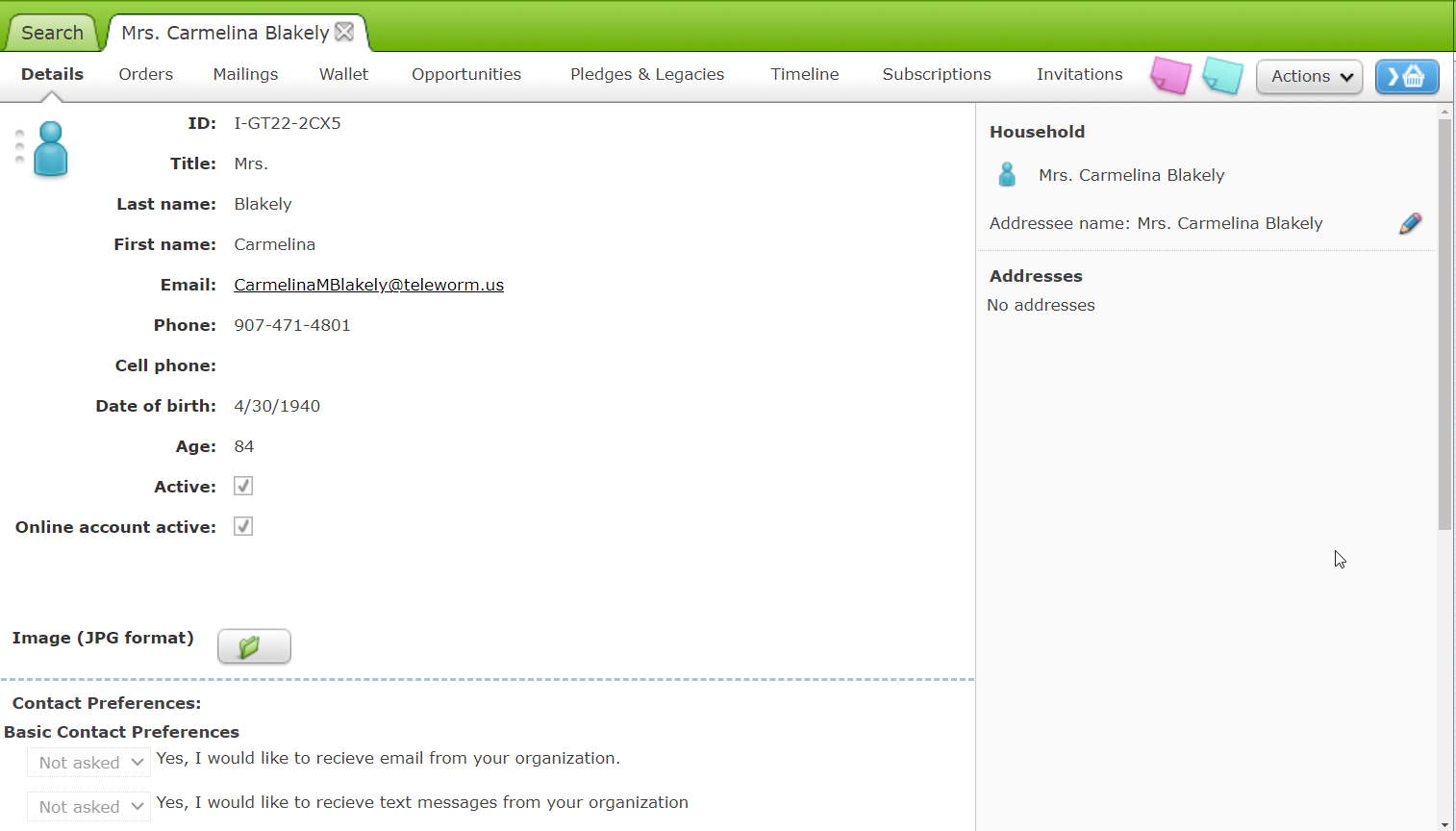Click the scrollbar down arrow
The height and width of the screenshot is (831, 1456).
click(x=1444, y=824)
